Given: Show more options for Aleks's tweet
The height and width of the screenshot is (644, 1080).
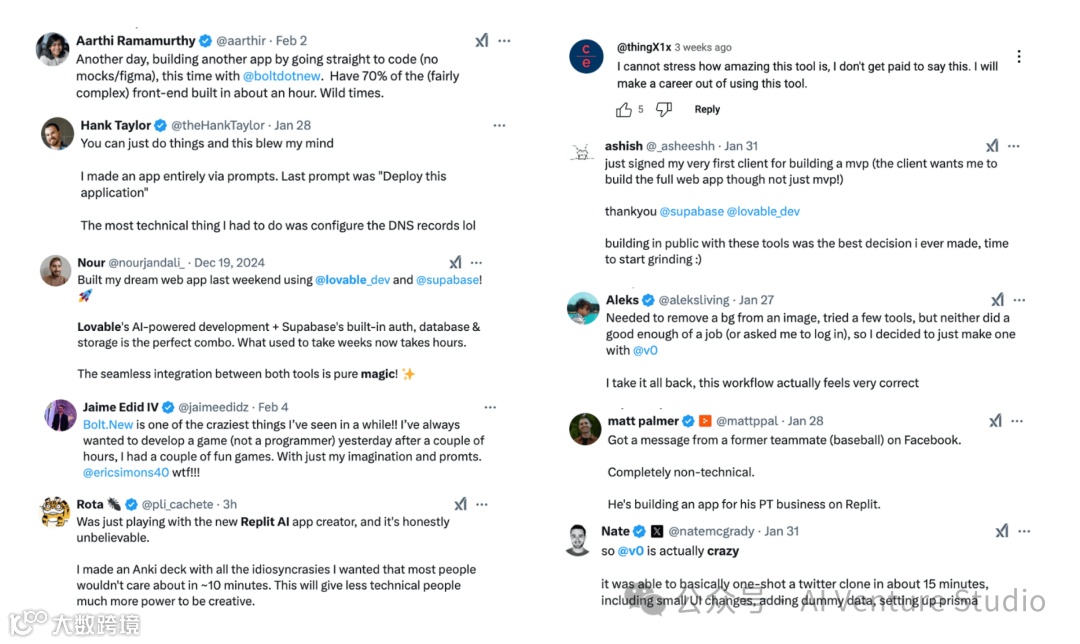Looking at the screenshot, I should (1019, 300).
